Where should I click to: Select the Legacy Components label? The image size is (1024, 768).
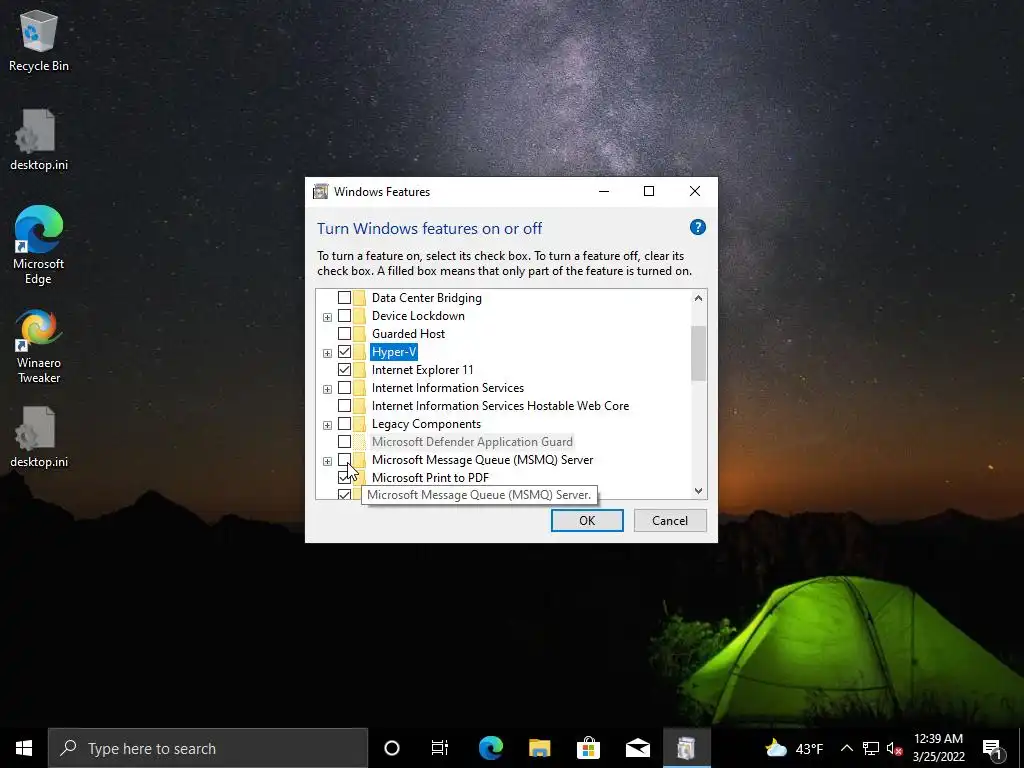coord(426,424)
